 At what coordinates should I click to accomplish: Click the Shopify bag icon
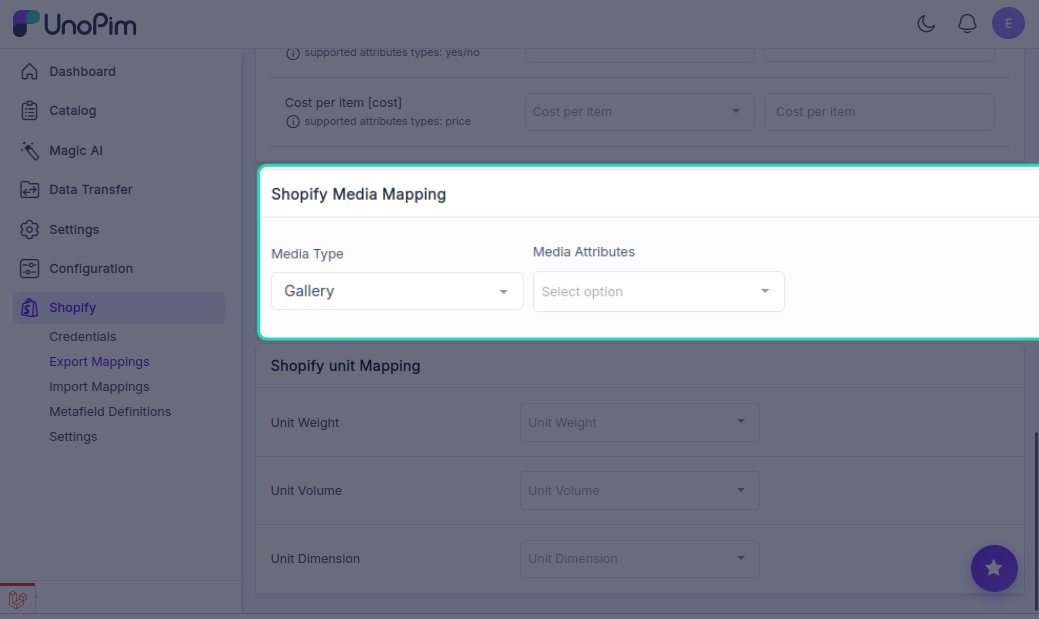29,308
